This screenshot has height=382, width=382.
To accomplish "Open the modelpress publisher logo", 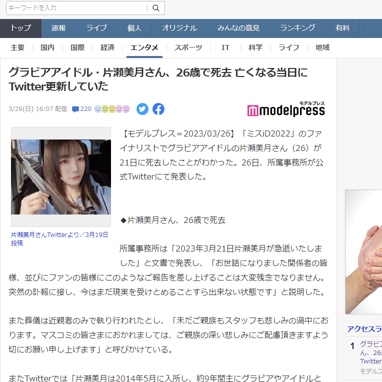I will pyautogui.click(x=286, y=109).
